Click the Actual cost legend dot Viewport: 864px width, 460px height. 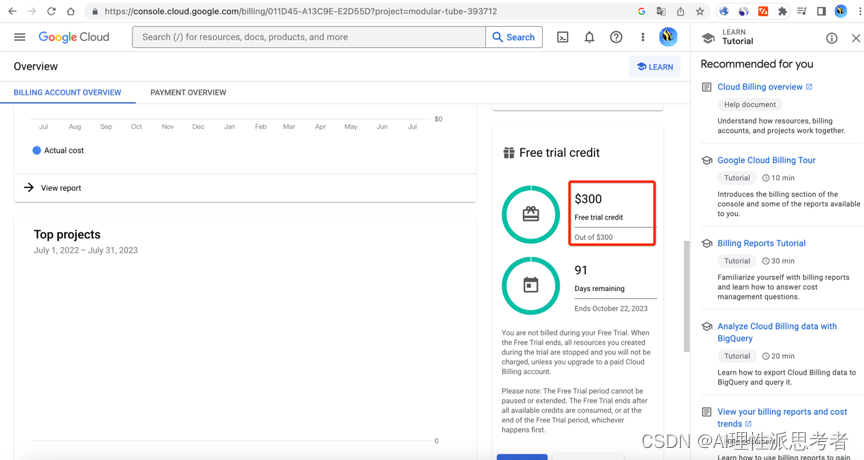click(36, 150)
